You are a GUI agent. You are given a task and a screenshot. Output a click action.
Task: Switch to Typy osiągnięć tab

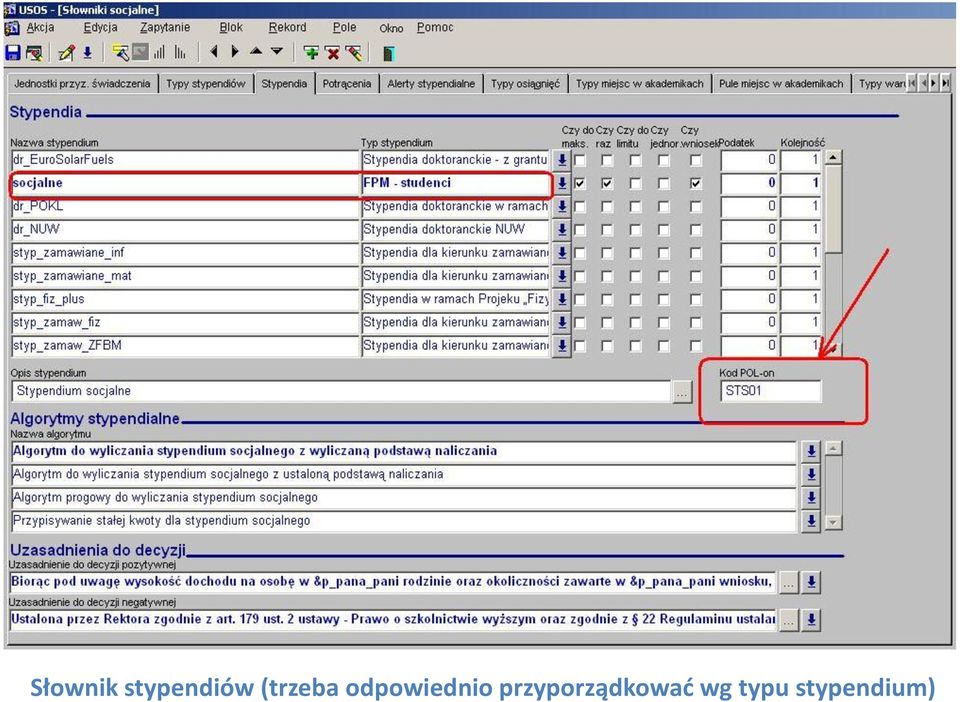pos(525,84)
